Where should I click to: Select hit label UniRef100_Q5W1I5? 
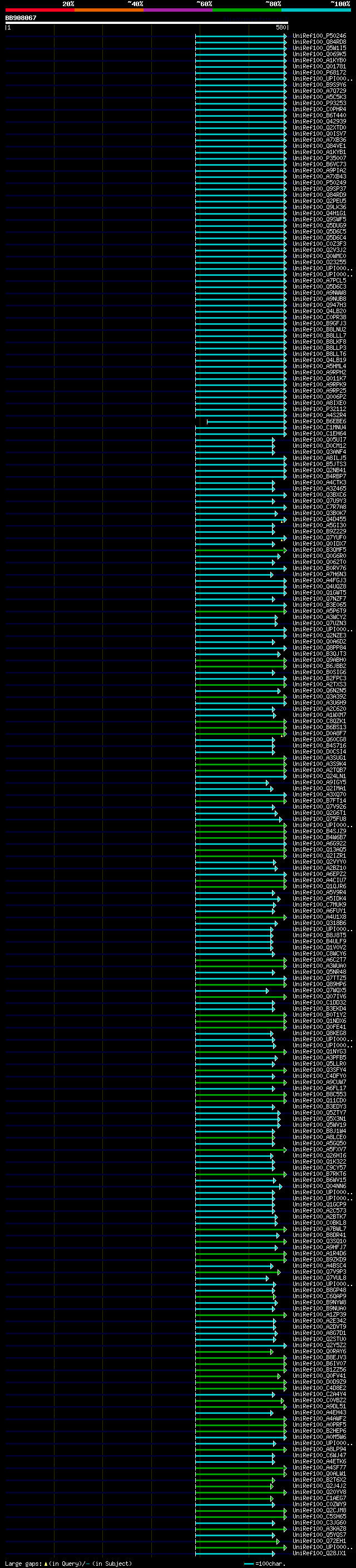point(319,48)
